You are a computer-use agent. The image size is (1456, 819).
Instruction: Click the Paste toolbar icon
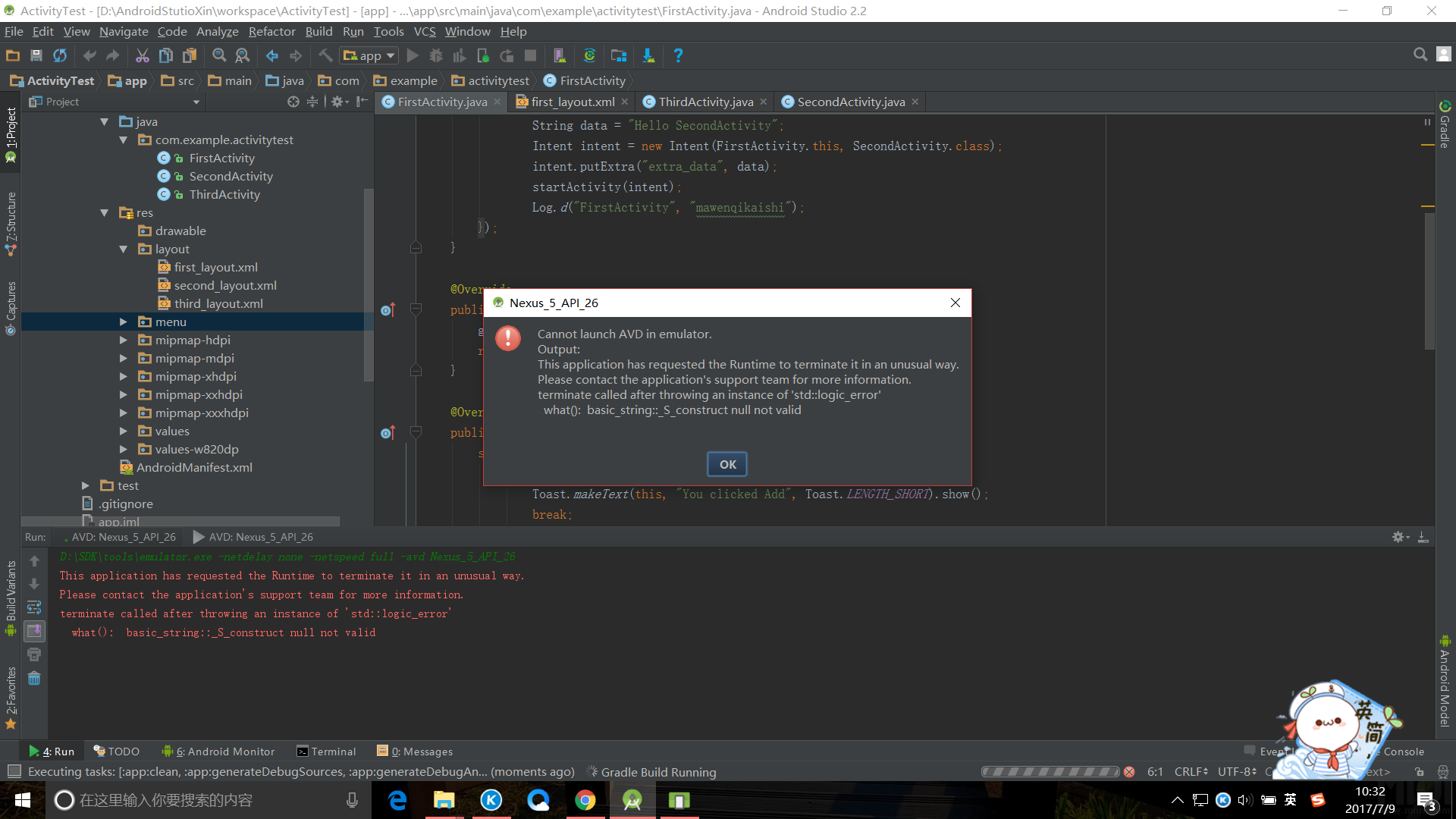coord(190,55)
